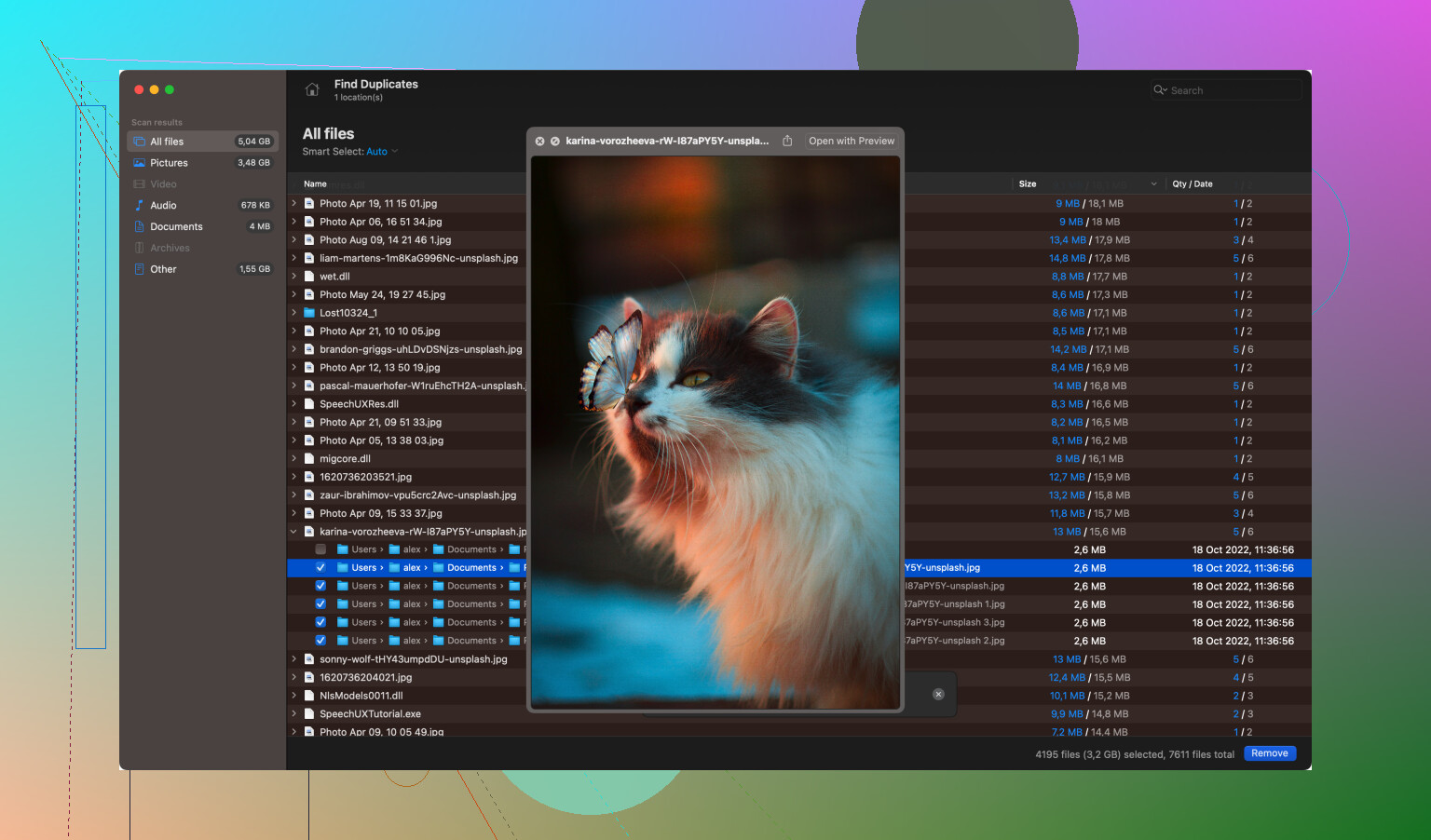Click the Documents folder icon in the highlighted row
1431x840 pixels.
[x=439, y=568]
